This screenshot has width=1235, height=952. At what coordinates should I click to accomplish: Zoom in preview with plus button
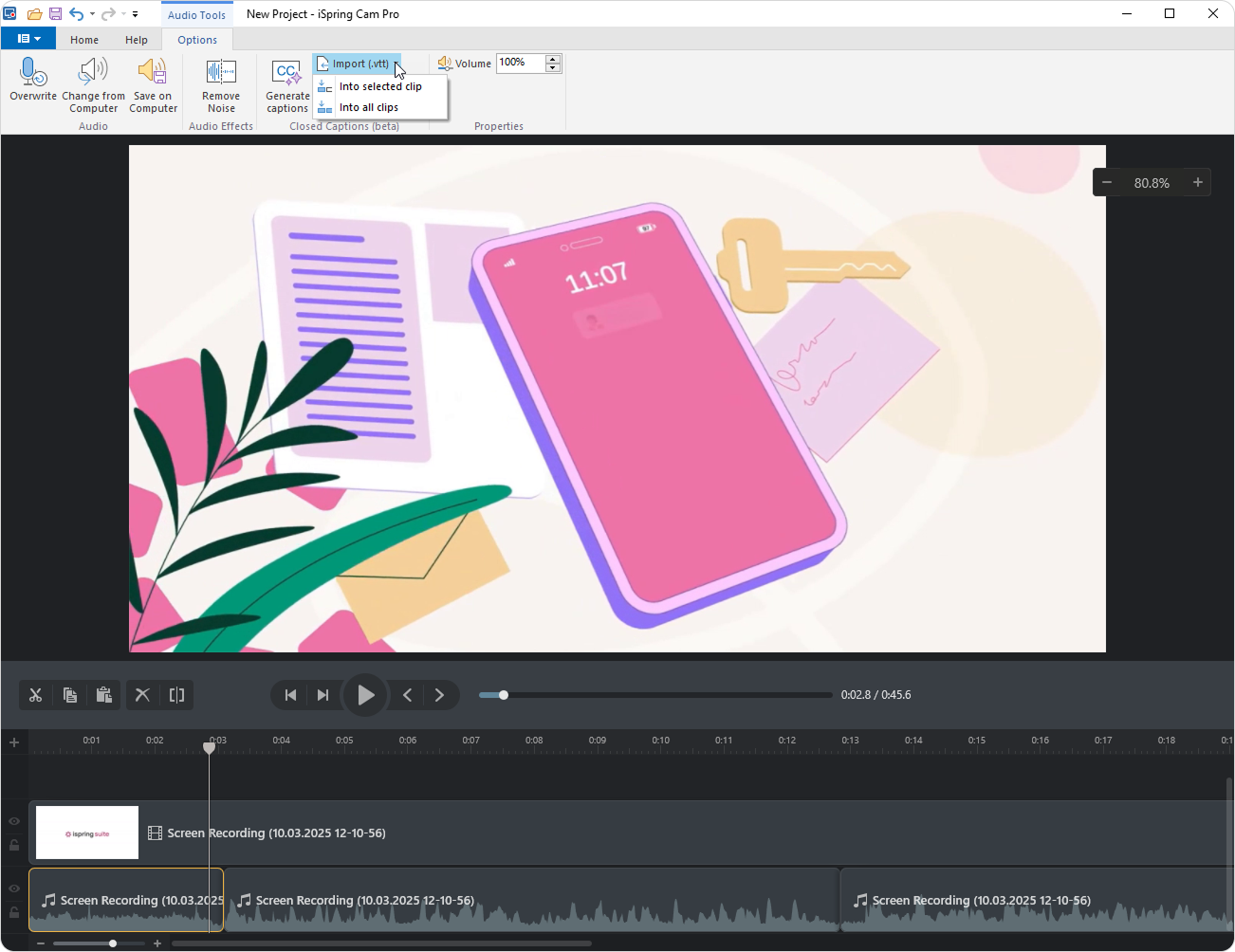click(1198, 182)
